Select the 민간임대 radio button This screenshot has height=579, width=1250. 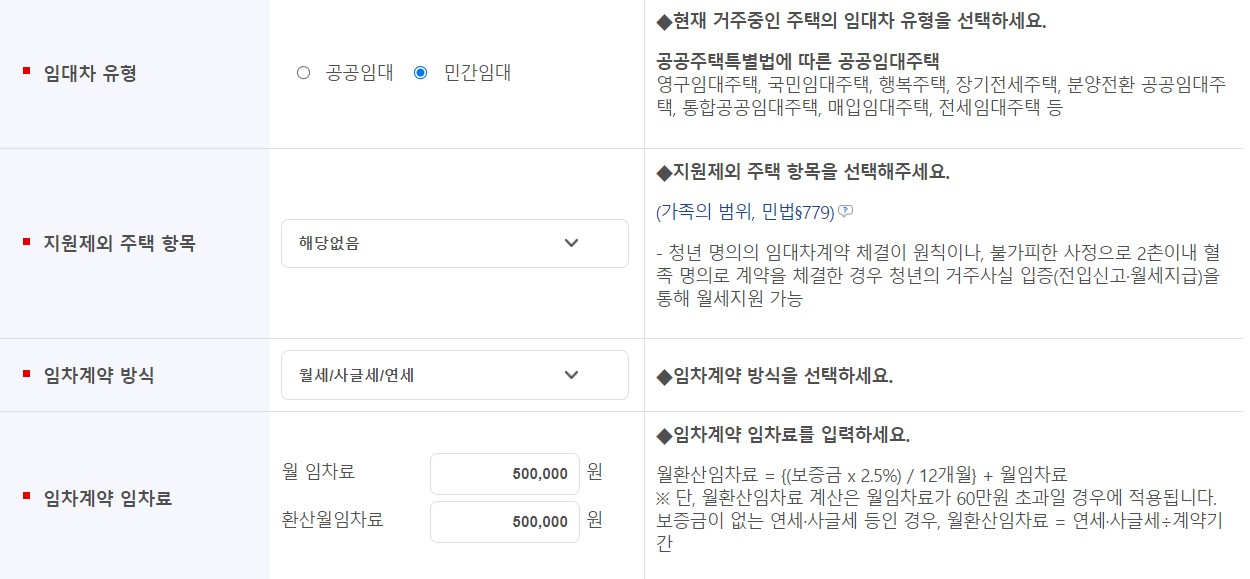[422, 72]
